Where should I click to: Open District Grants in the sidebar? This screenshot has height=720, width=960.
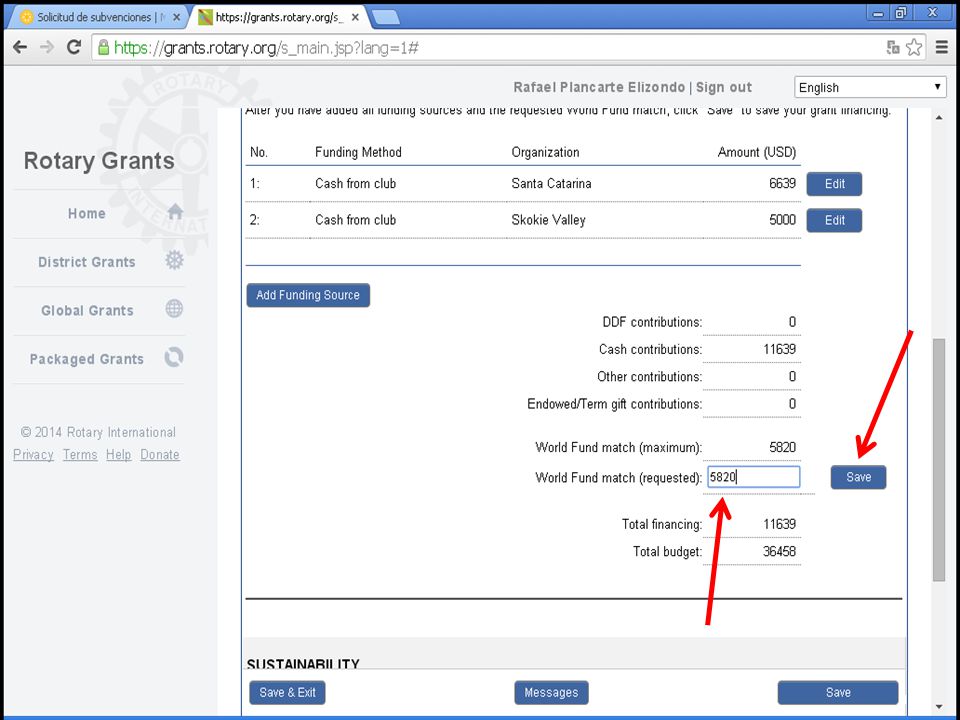pyautogui.click(x=86, y=262)
